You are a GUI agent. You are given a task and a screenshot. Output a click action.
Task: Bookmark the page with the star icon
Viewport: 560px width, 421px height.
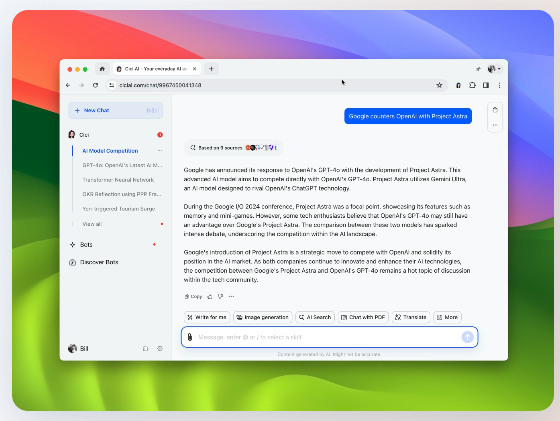coord(439,85)
